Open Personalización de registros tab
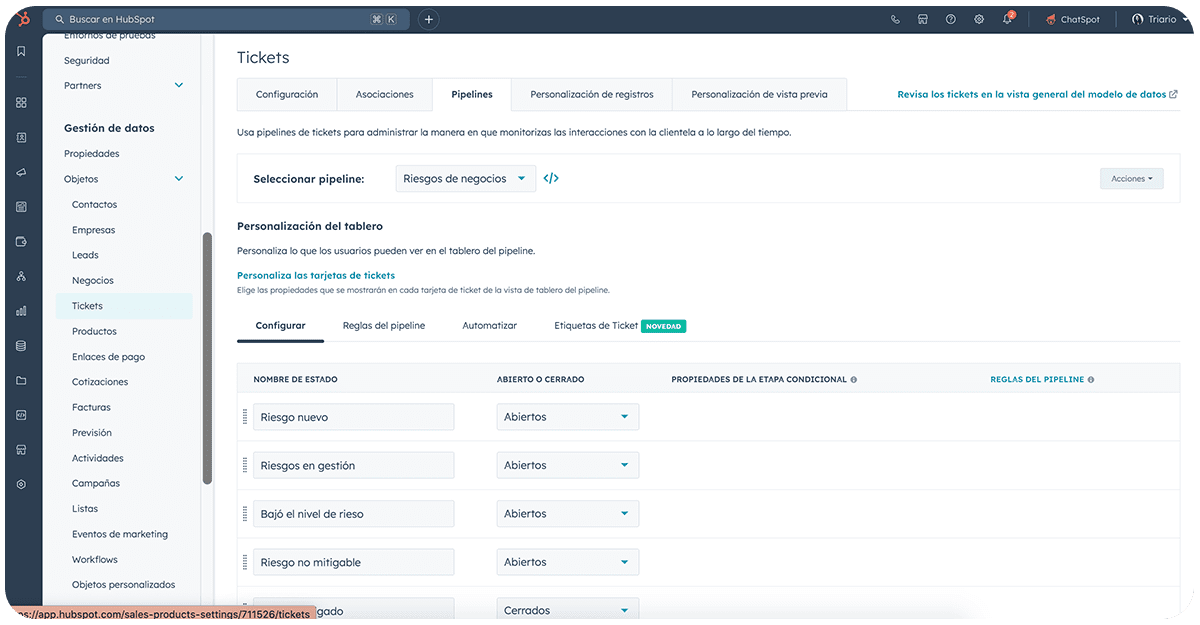1200x625 pixels. point(592,94)
